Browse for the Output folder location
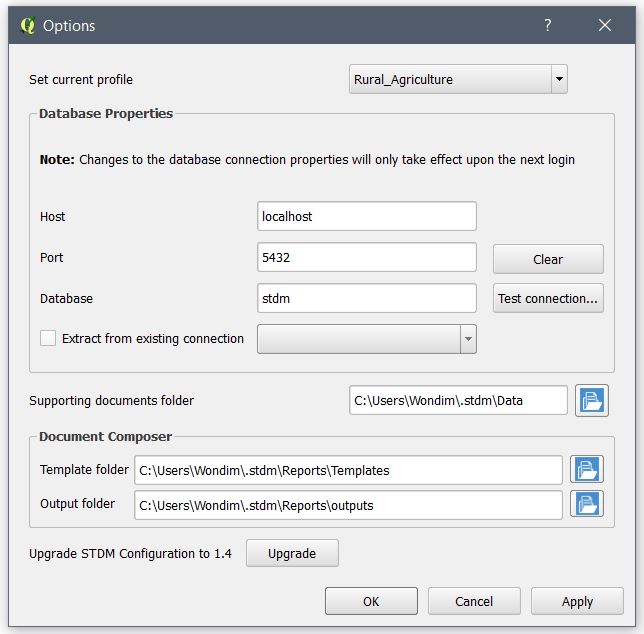Screen dimensions: 644x634 pyautogui.click(x=586, y=503)
